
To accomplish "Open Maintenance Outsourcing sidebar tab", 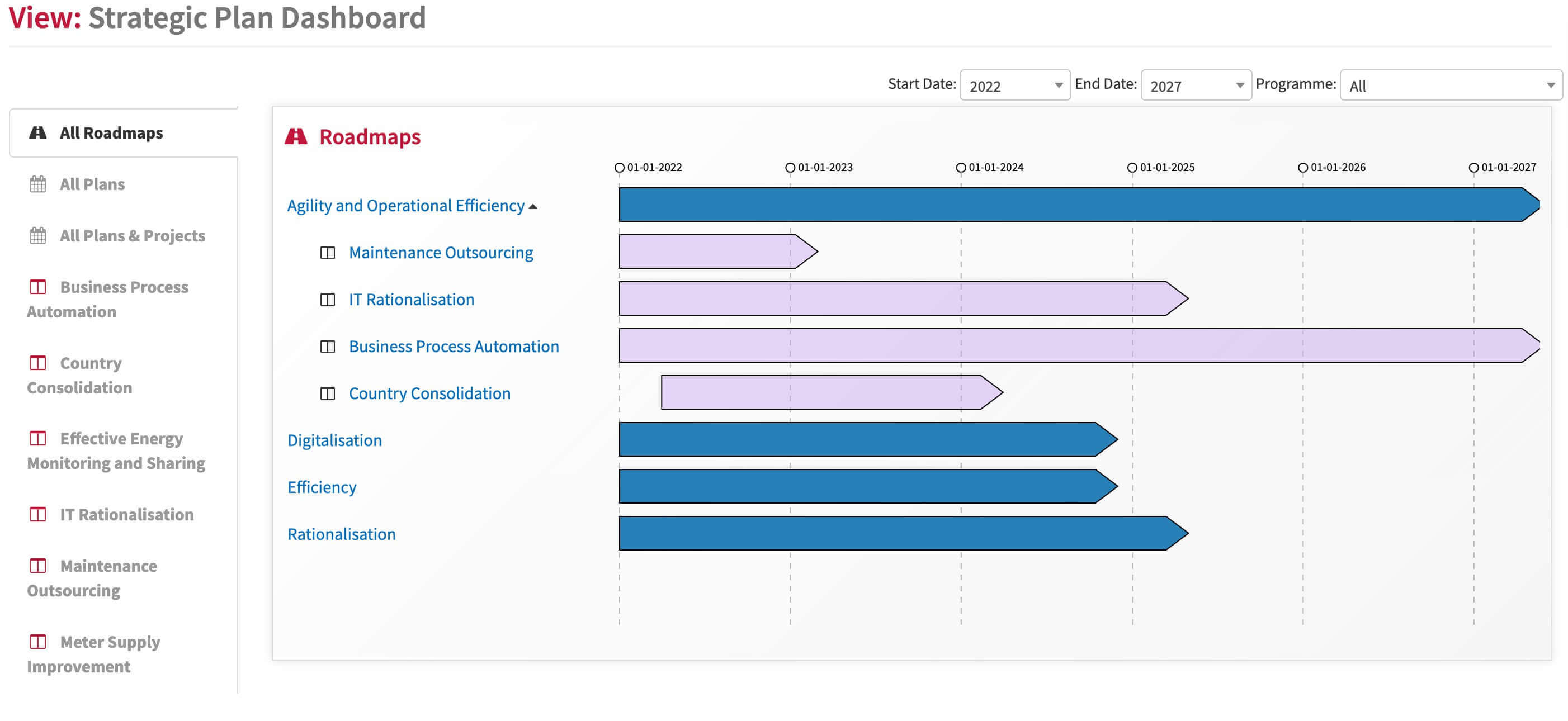I will (x=124, y=577).
